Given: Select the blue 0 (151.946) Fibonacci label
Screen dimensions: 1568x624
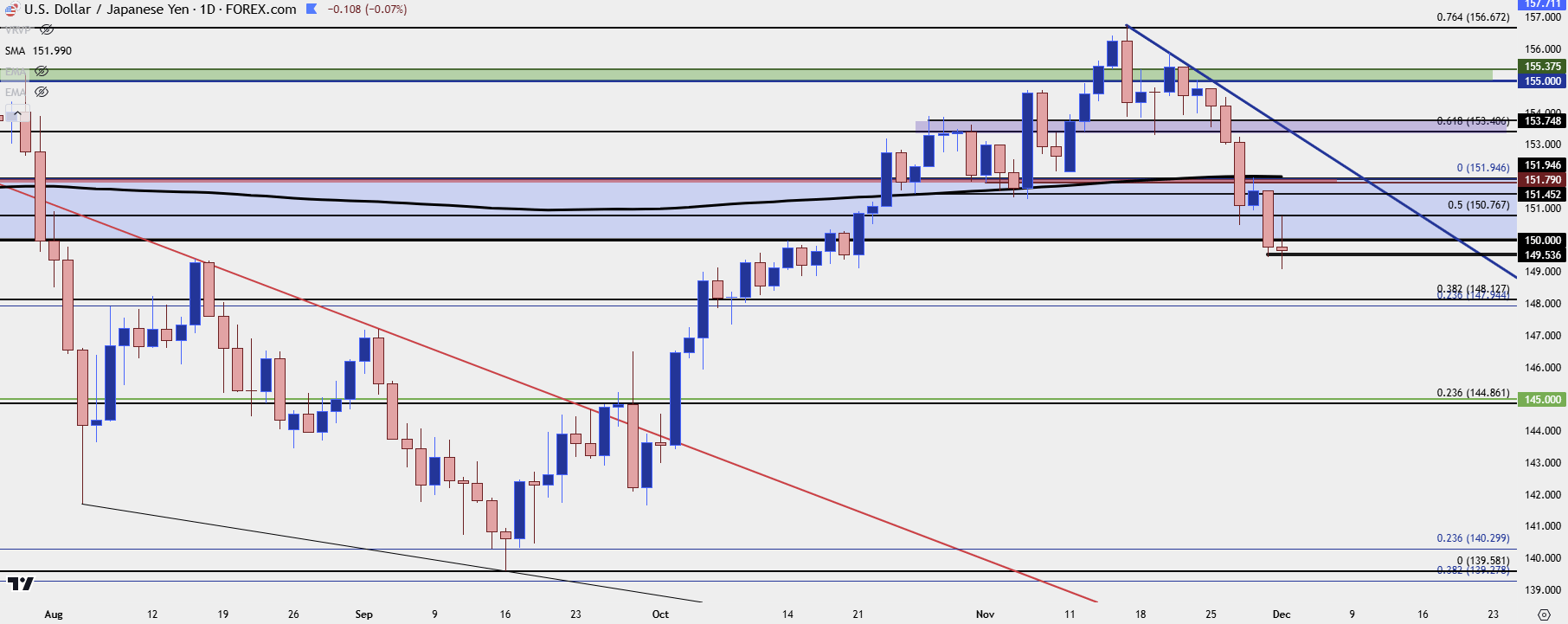Looking at the screenshot, I should (x=1482, y=168).
